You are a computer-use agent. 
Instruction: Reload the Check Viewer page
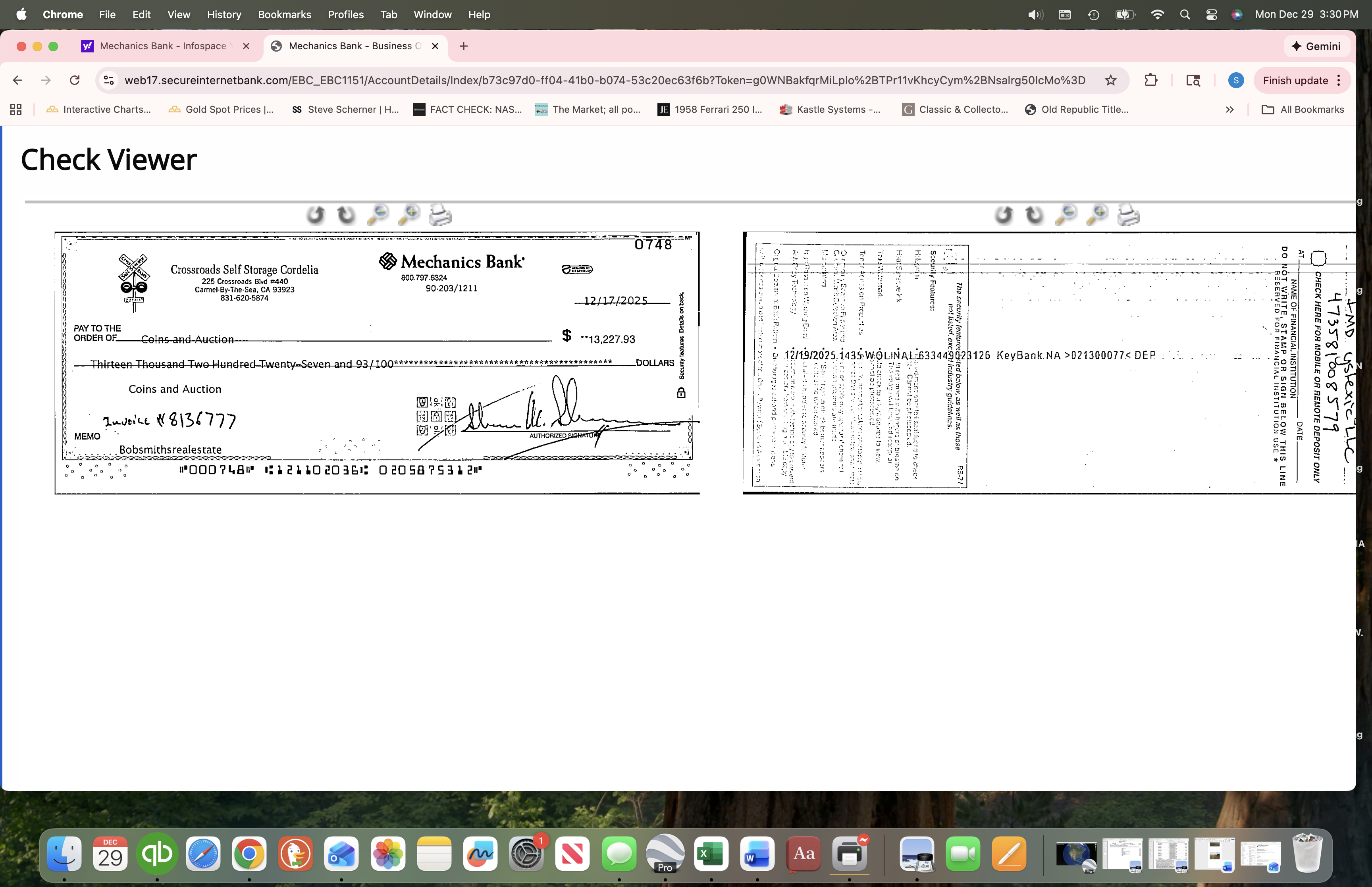coord(75,80)
